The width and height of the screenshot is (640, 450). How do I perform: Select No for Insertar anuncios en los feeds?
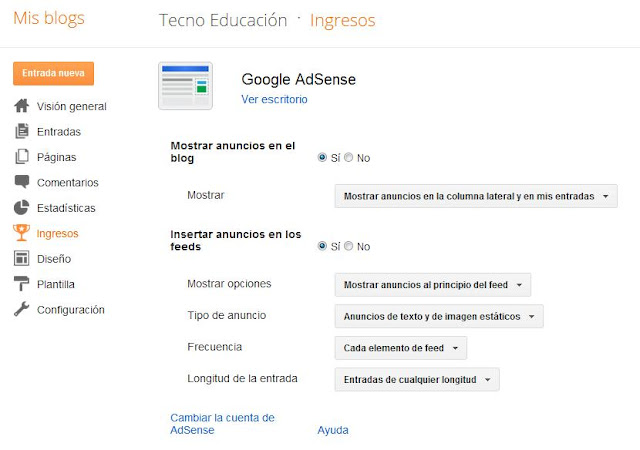tap(349, 246)
